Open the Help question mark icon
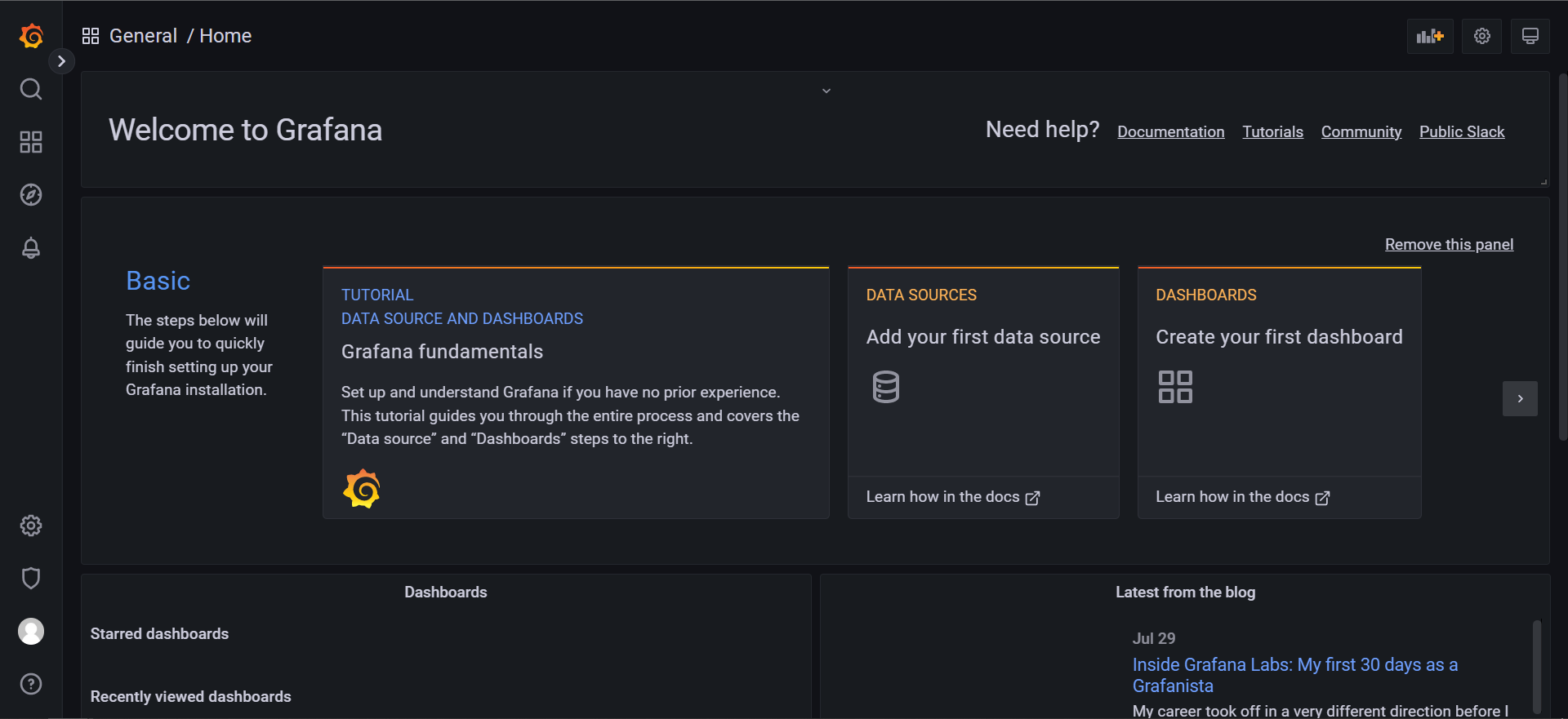 pyautogui.click(x=31, y=684)
